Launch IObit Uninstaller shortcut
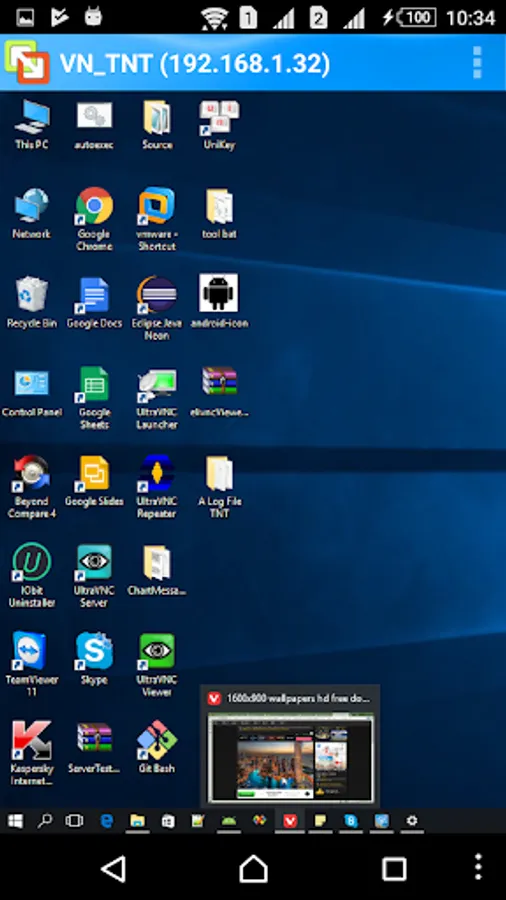 click(x=32, y=576)
